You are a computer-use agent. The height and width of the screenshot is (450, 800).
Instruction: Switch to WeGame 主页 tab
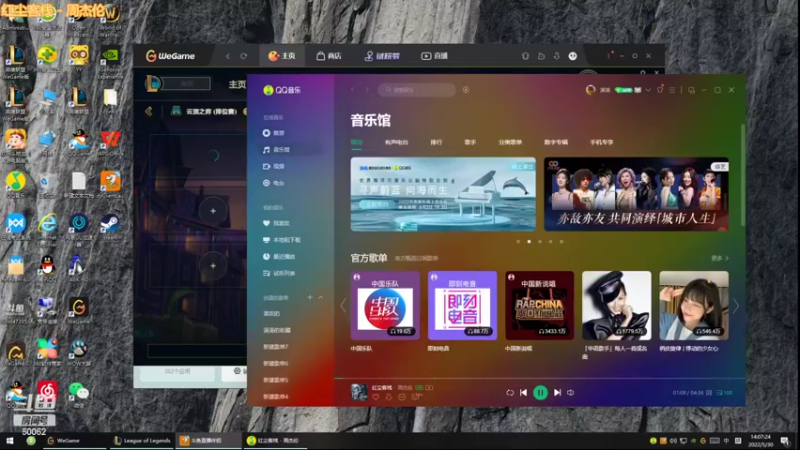(x=282, y=56)
